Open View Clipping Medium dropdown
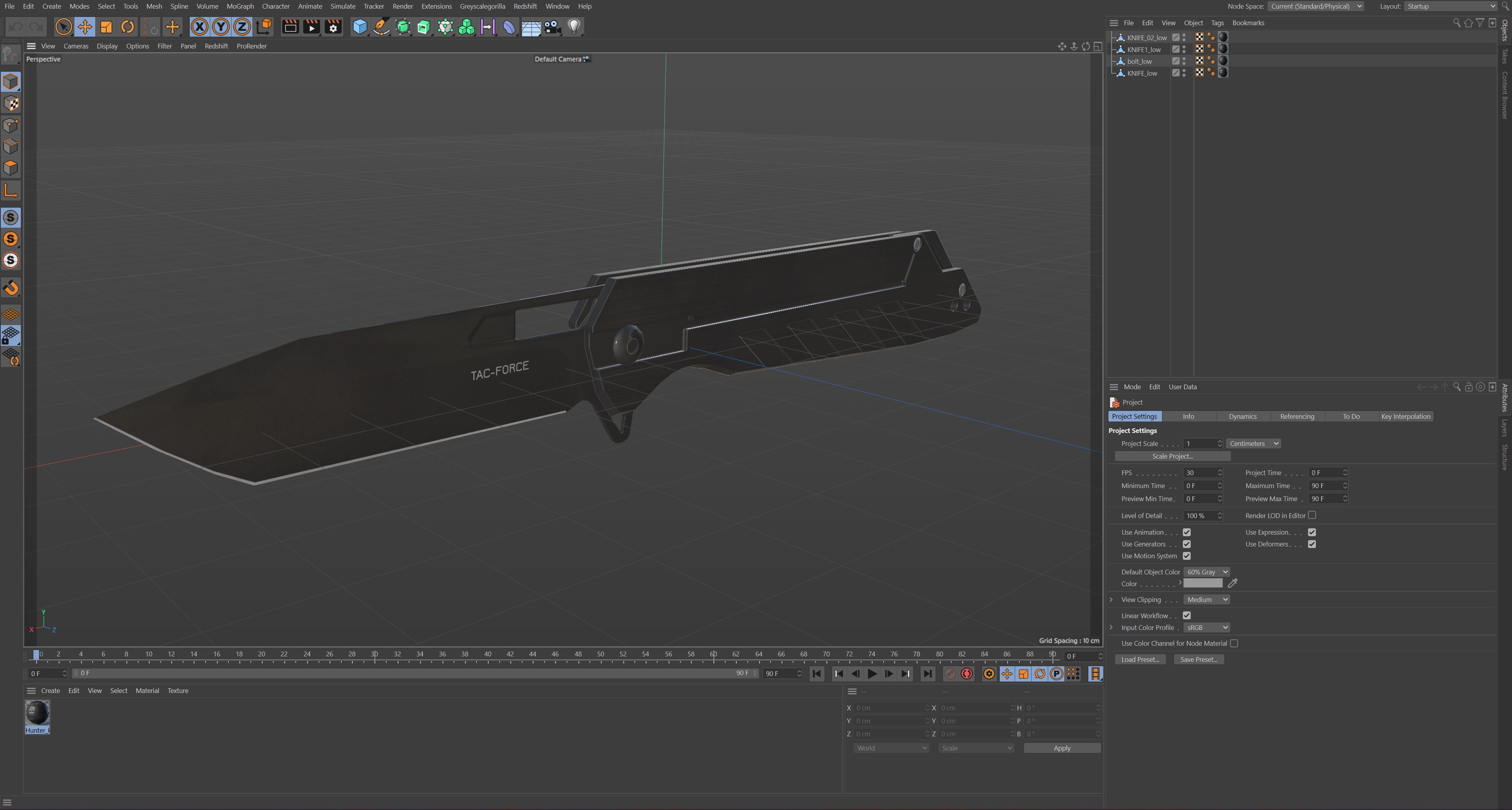This screenshot has height=810, width=1512. pyautogui.click(x=1207, y=600)
